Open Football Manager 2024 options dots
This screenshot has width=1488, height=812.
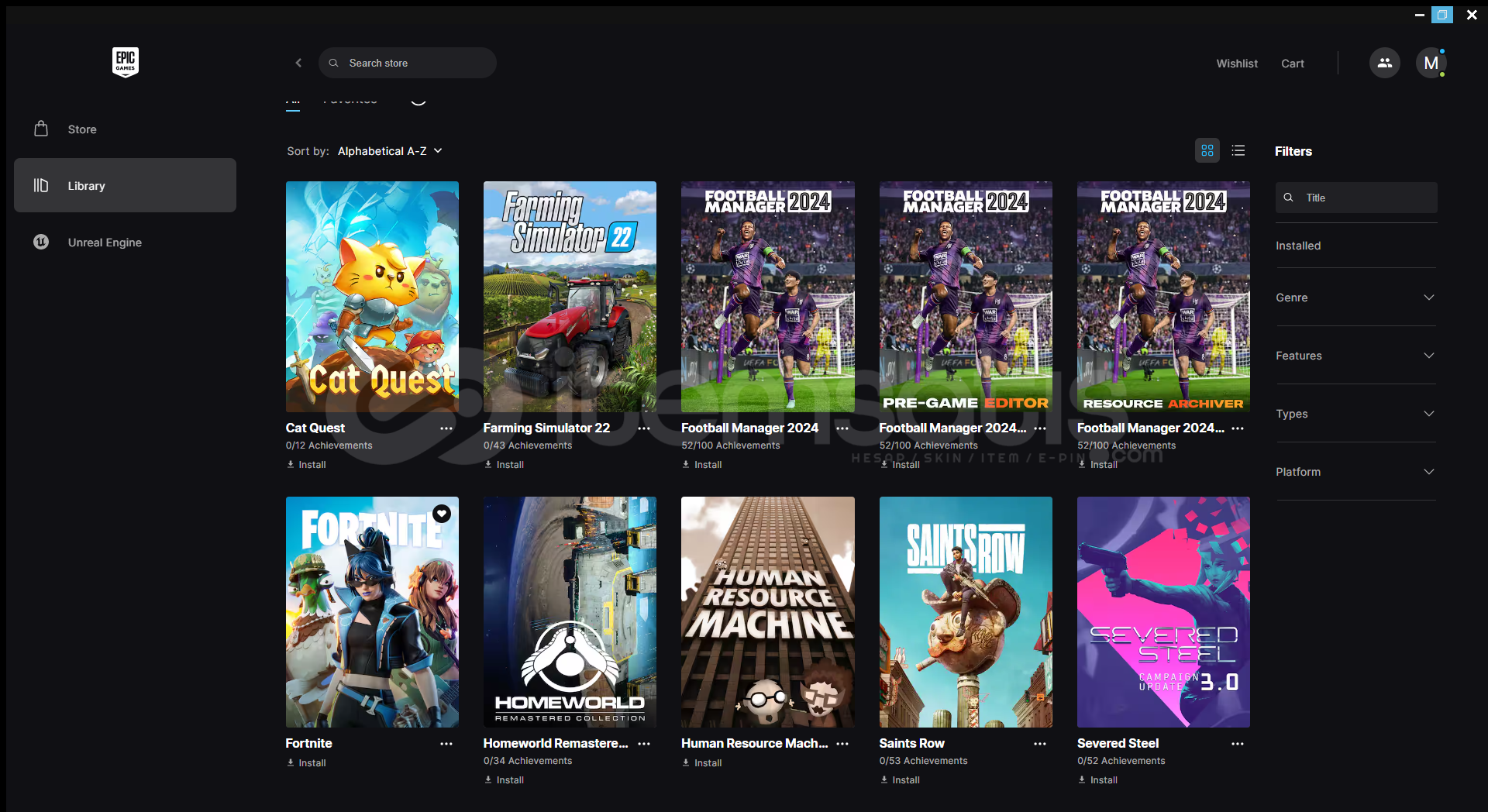pos(842,428)
